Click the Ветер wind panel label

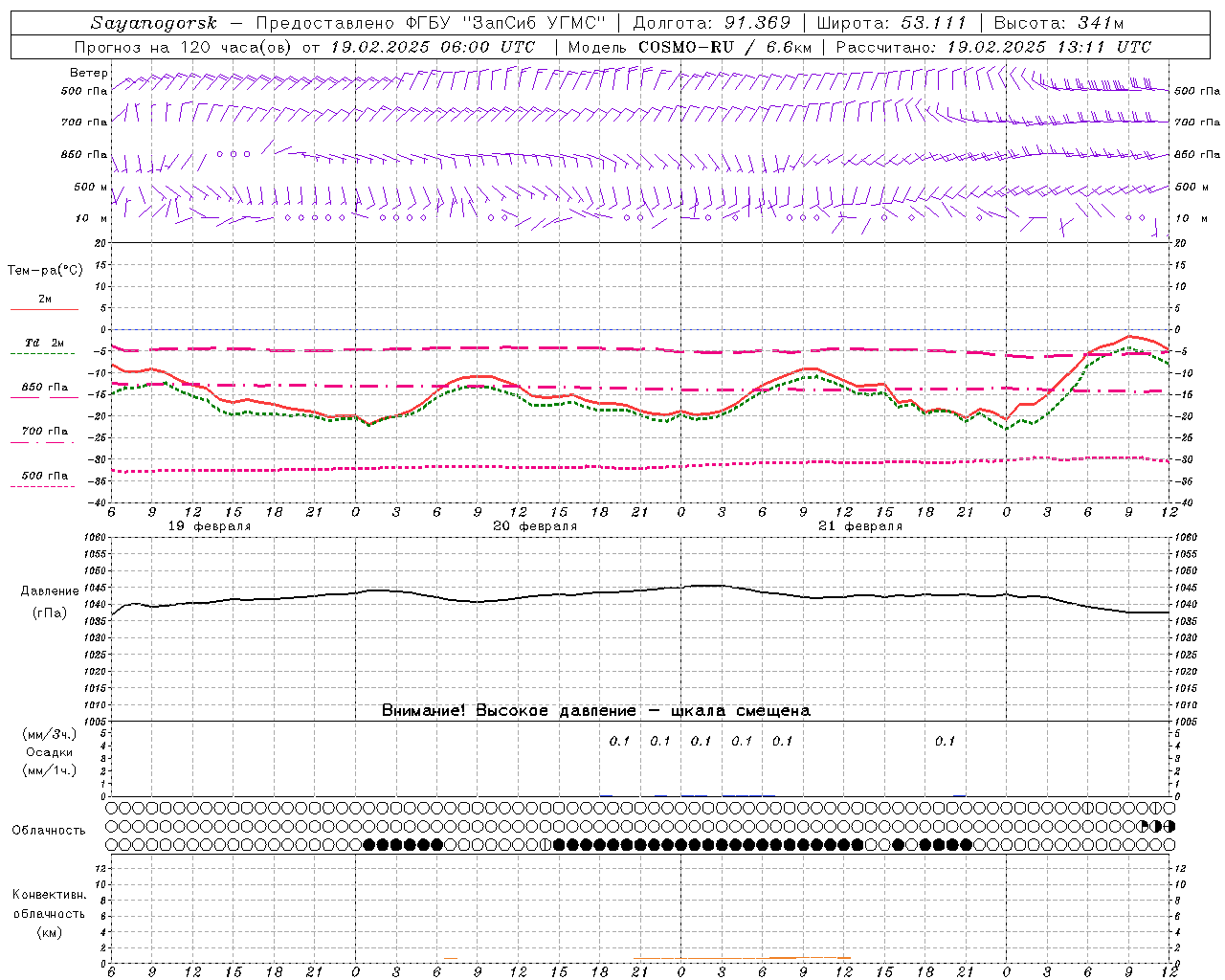point(88,73)
